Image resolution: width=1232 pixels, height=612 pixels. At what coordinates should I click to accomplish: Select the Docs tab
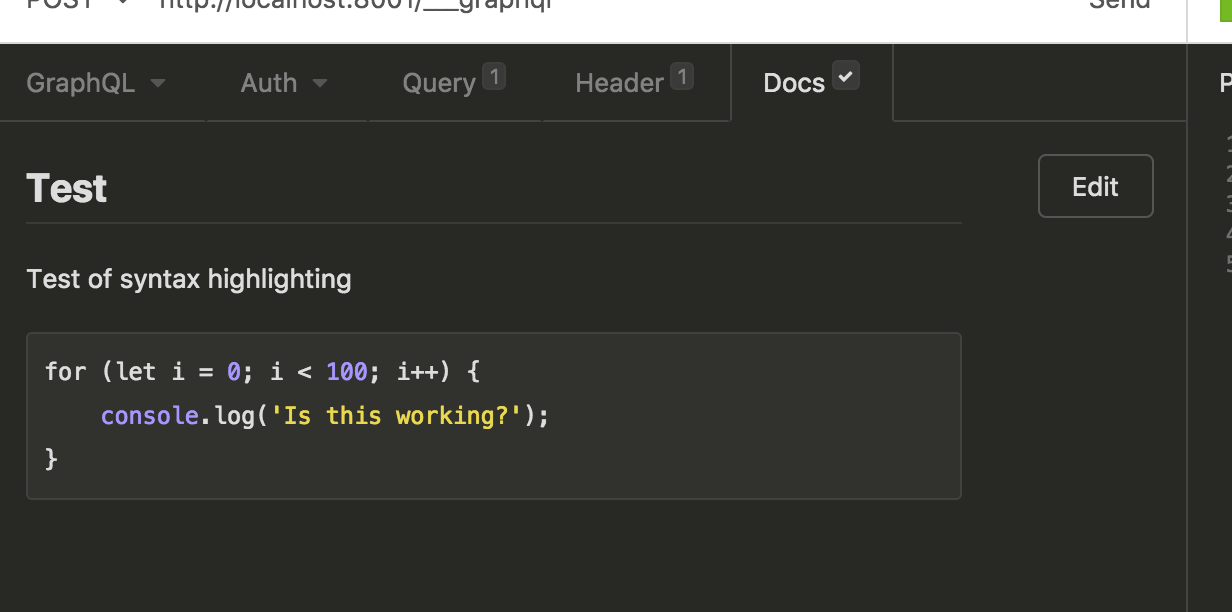[x=811, y=82]
